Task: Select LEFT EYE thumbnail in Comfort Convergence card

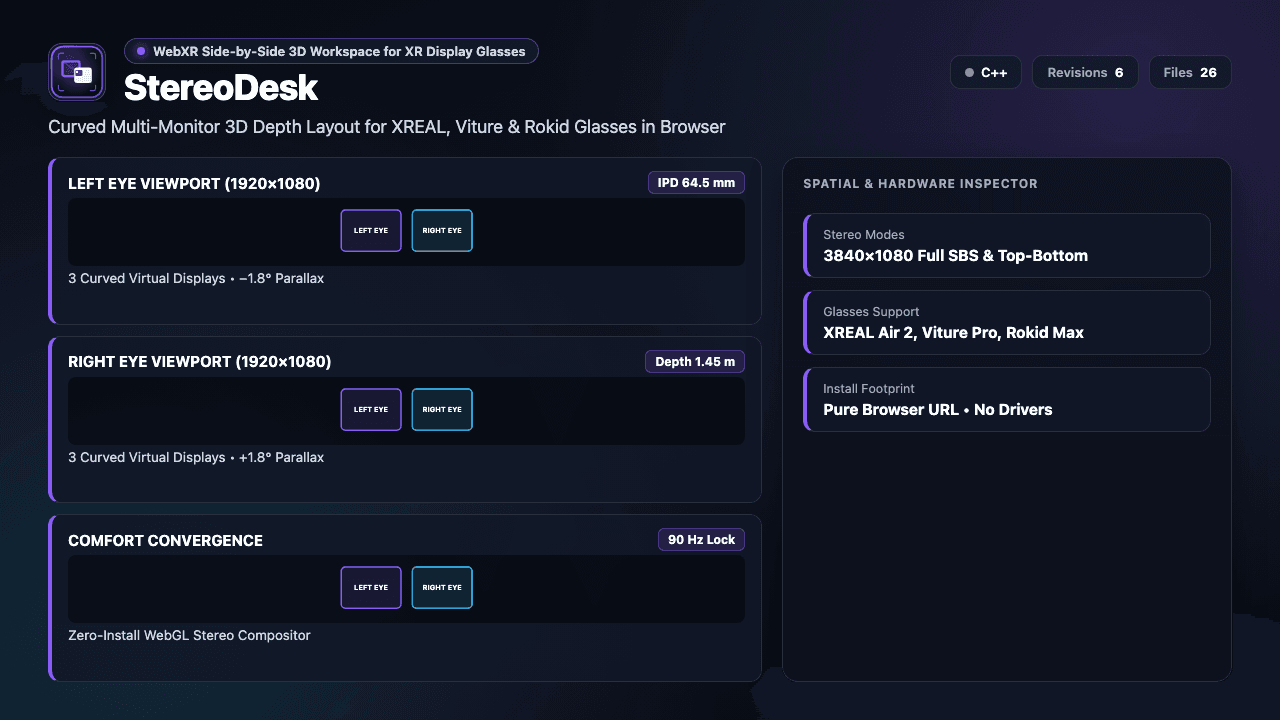Action: [x=371, y=587]
